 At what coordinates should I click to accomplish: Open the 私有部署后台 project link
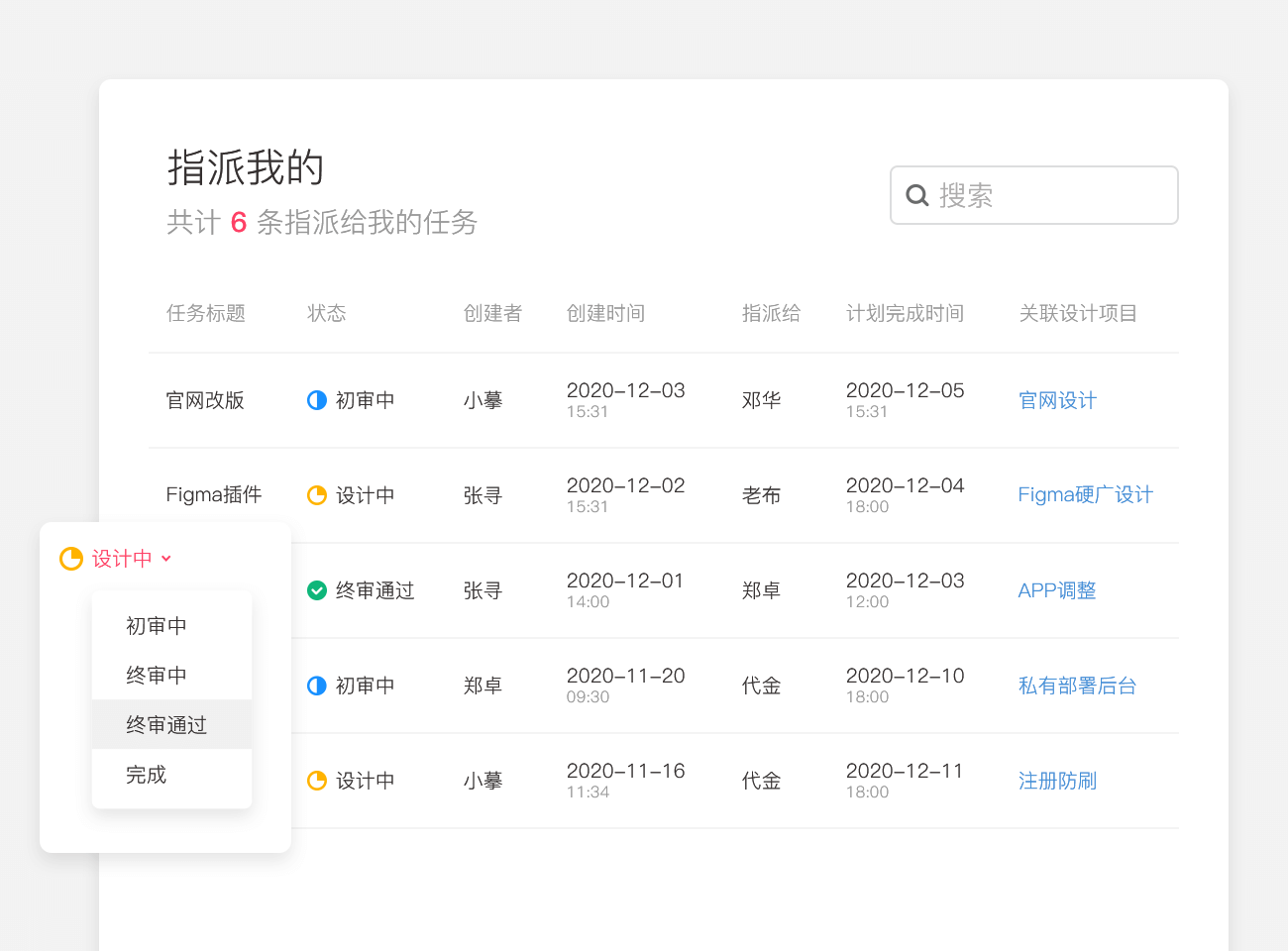(x=1077, y=686)
